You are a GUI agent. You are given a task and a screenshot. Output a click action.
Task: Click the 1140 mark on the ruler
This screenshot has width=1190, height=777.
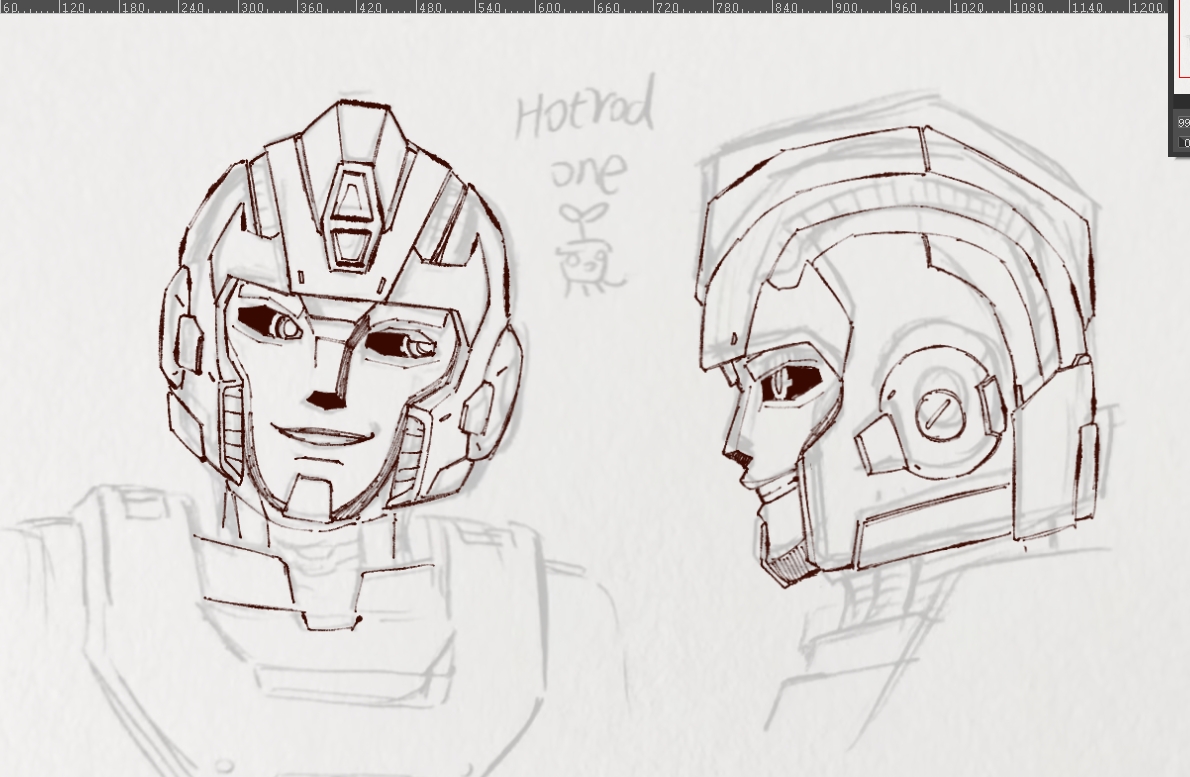pos(1085,7)
